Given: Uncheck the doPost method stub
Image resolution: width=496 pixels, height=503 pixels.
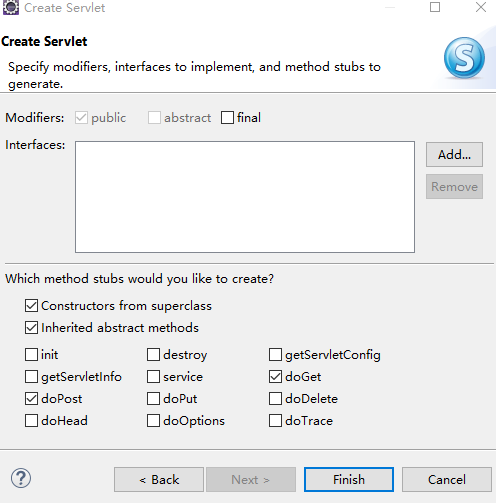Looking at the screenshot, I should [31, 399].
